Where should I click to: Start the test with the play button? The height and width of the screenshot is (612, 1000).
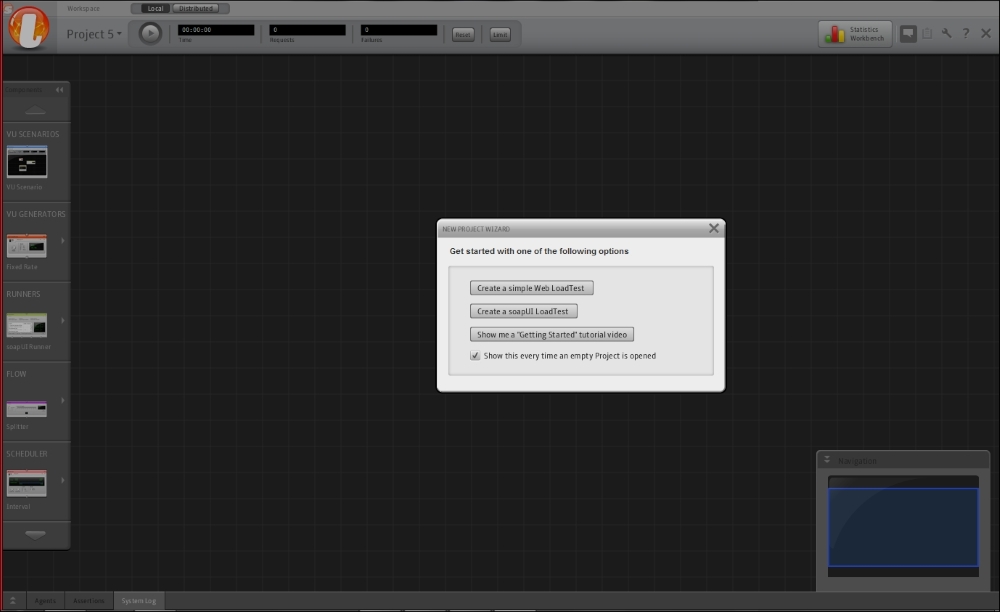click(151, 33)
